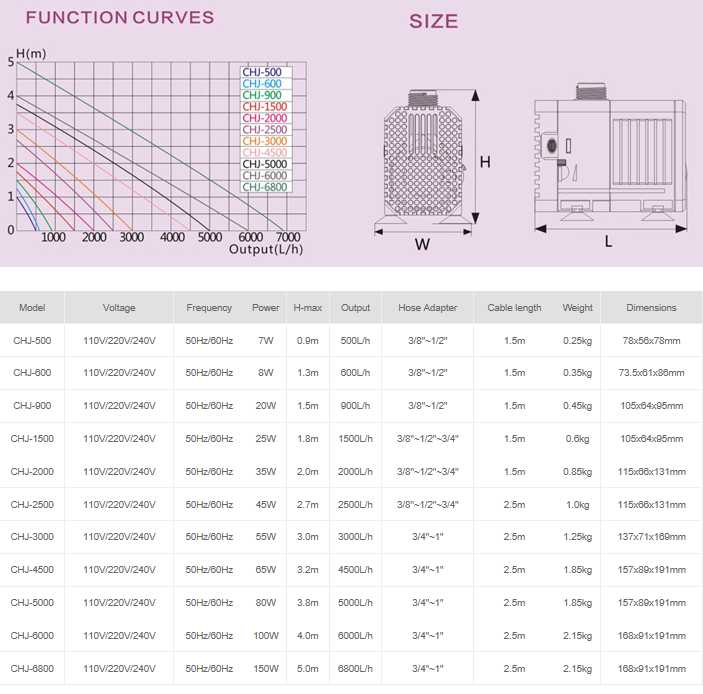Select the CHJ-2000 model row cell
This screenshot has height=694, width=703.
[x=32, y=472]
